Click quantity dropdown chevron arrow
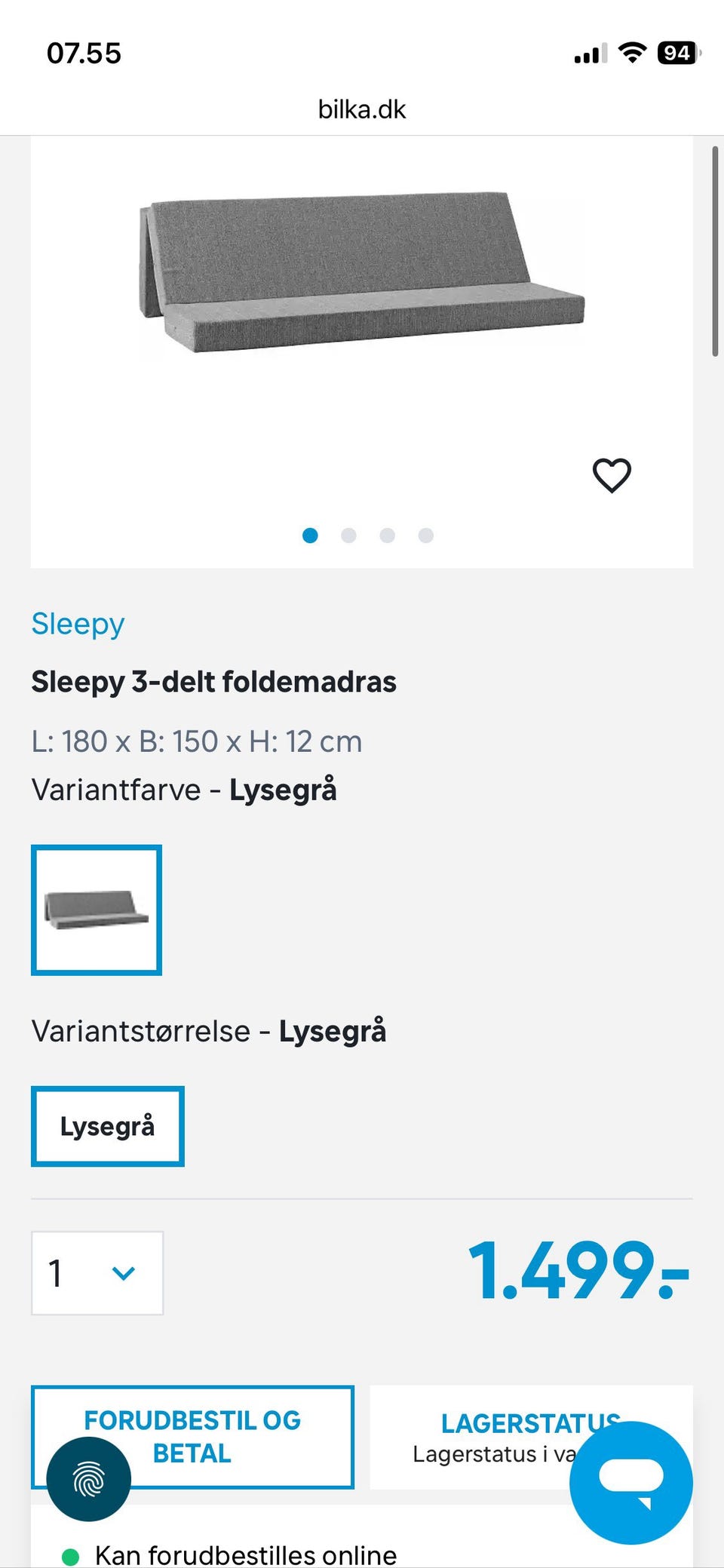The width and height of the screenshot is (724, 1568). tap(124, 1273)
